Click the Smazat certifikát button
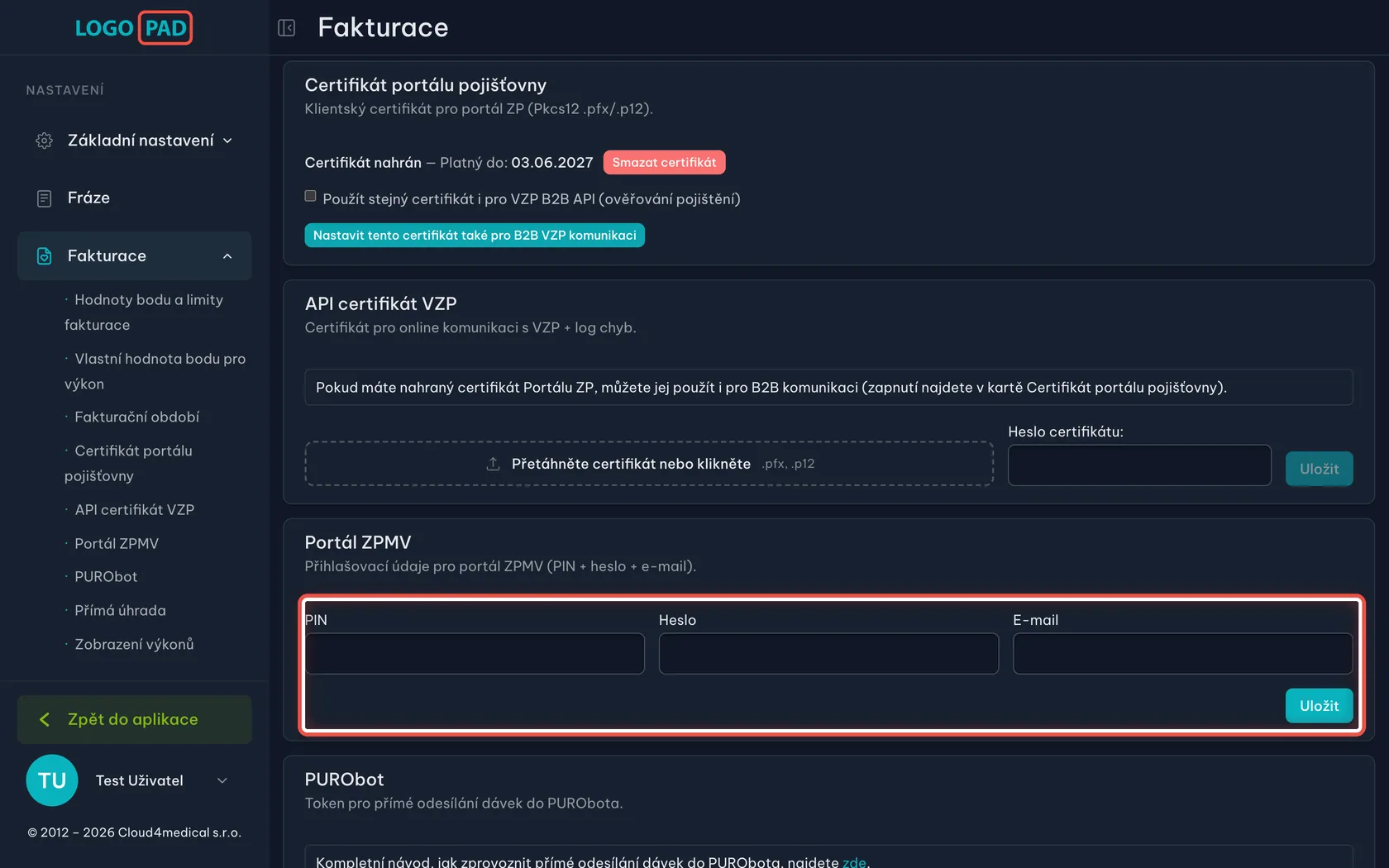Image resolution: width=1389 pixels, height=868 pixels. tap(664, 162)
